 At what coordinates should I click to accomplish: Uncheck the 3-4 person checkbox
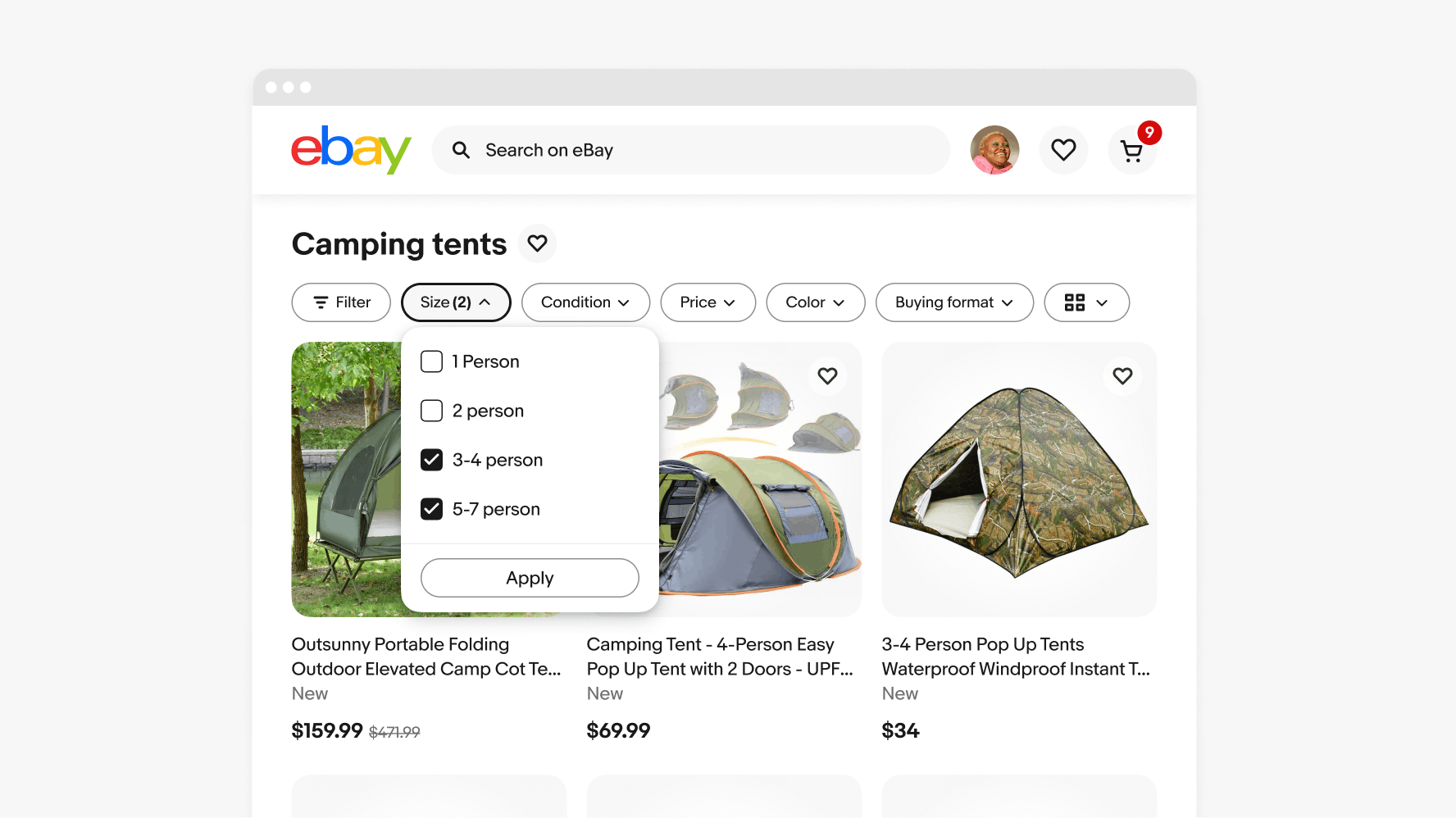pyautogui.click(x=431, y=460)
